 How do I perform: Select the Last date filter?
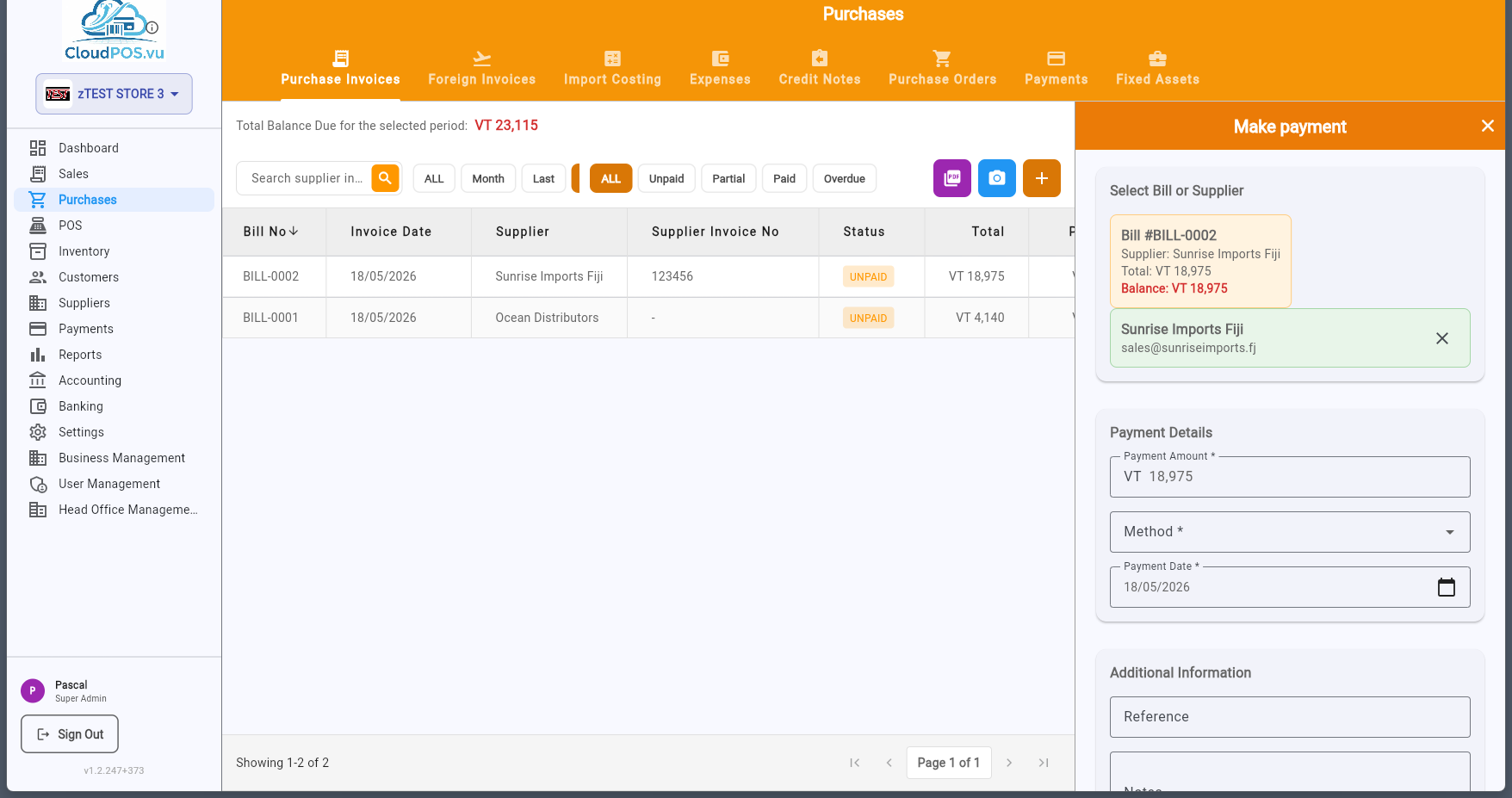pos(543,178)
